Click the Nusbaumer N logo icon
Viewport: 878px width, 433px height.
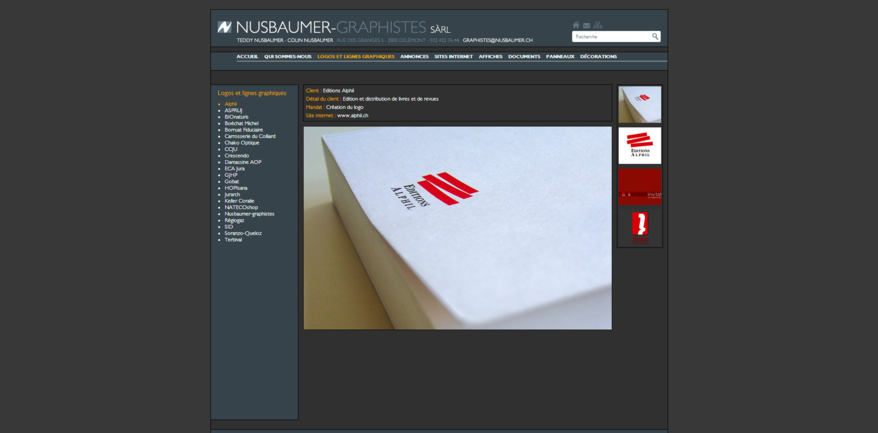point(224,27)
